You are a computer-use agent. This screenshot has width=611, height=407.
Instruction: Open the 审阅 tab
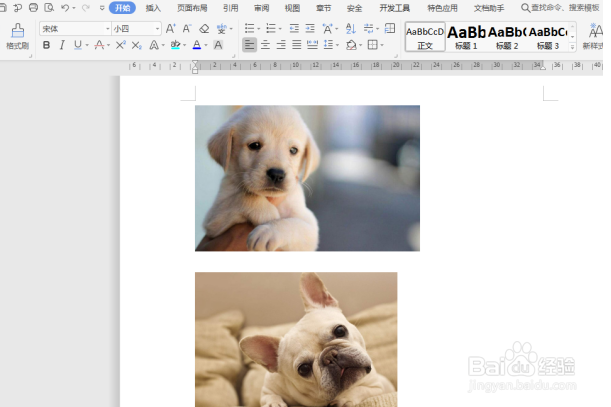pyautogui.click(x=261, y=8)
